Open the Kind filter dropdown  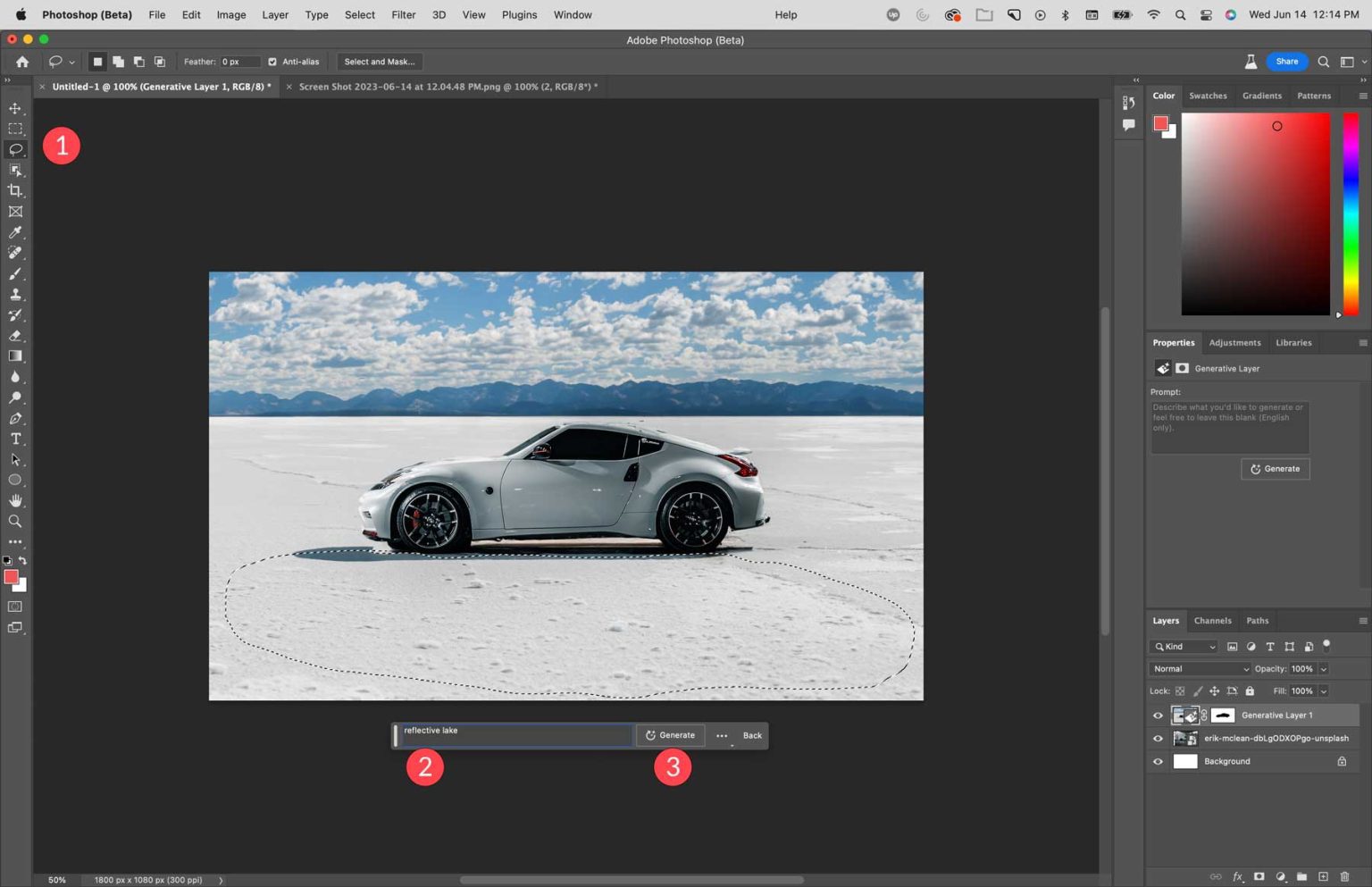(1184, 646)
